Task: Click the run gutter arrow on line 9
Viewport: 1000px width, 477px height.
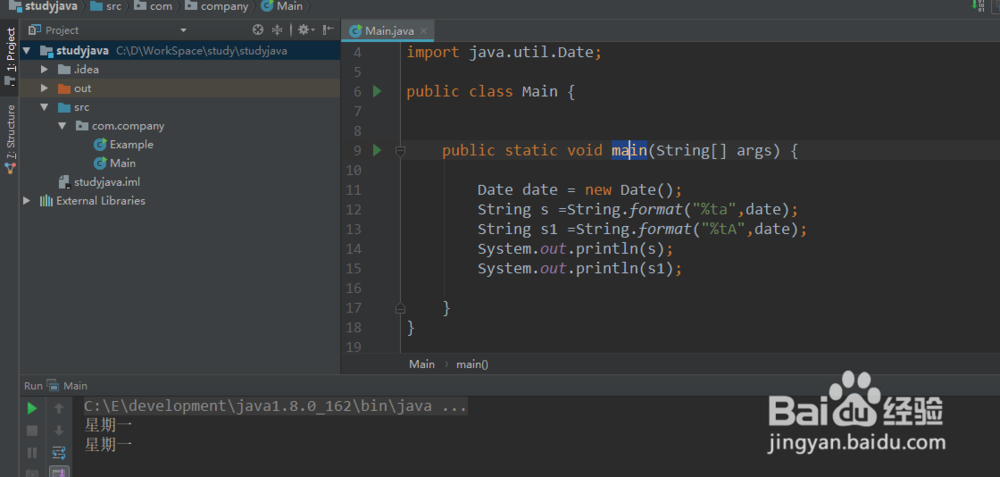Action: [x=377, y=150]
